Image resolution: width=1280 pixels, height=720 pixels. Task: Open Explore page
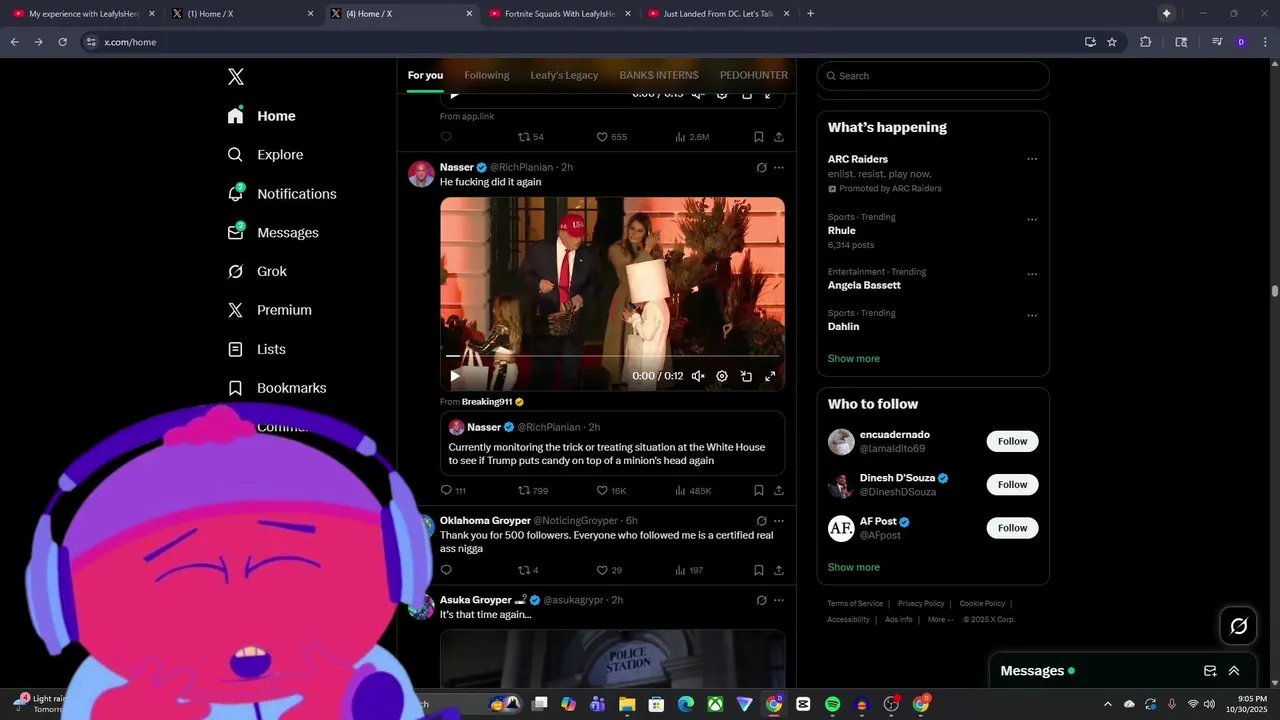coord(266,155)
